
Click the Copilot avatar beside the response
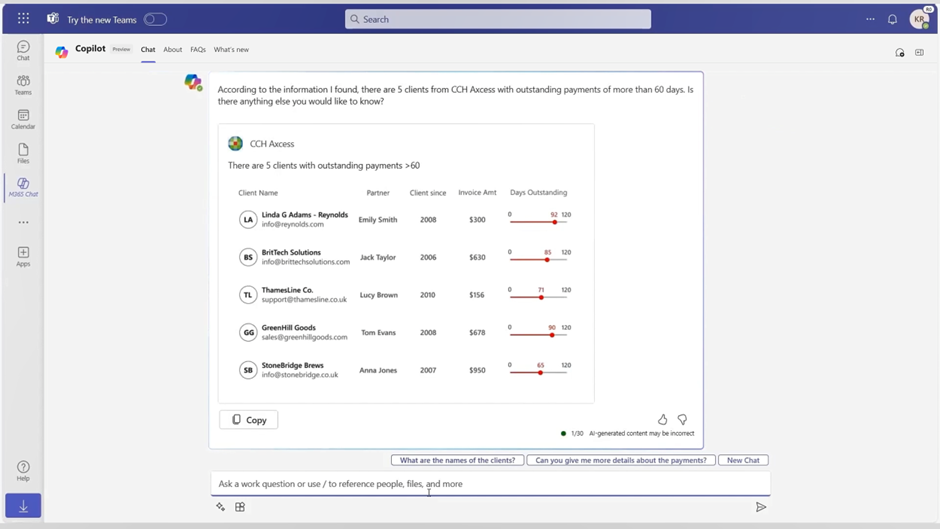pos(193,82)
